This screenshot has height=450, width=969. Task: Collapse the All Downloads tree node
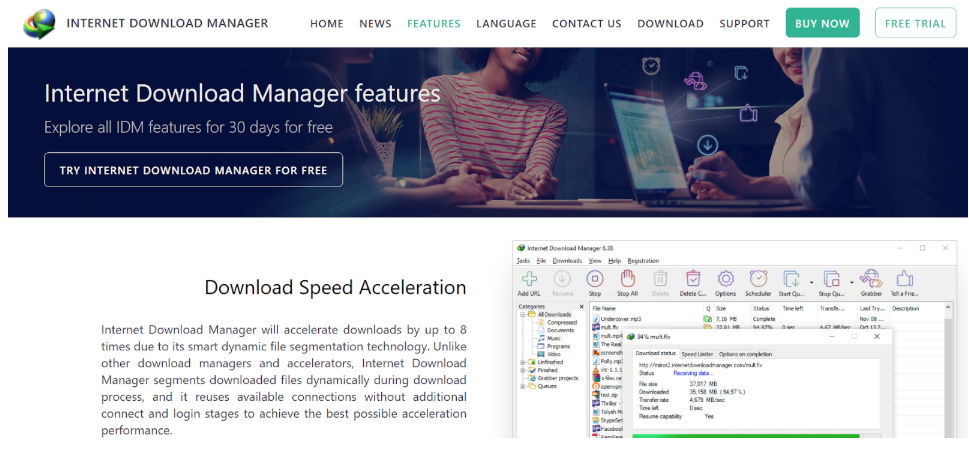click(523, 315)
